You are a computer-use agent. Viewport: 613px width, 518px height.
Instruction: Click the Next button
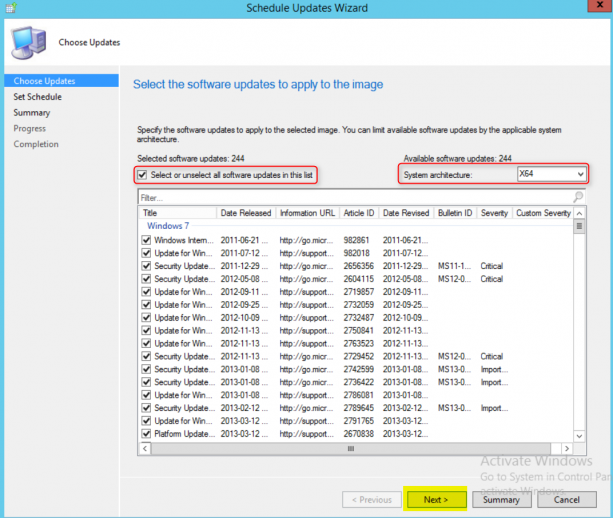click(435, 499)
